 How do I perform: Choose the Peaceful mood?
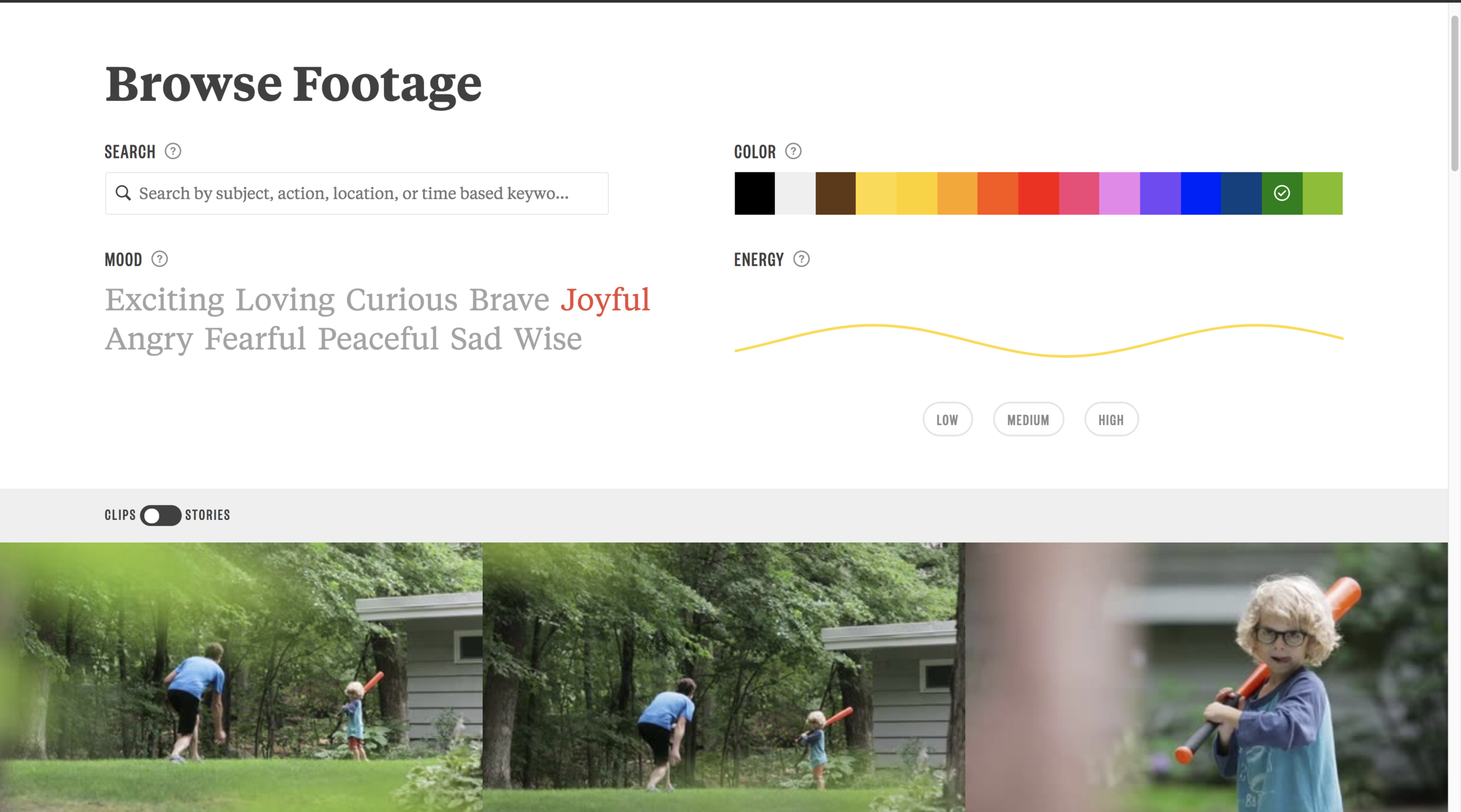378,339
